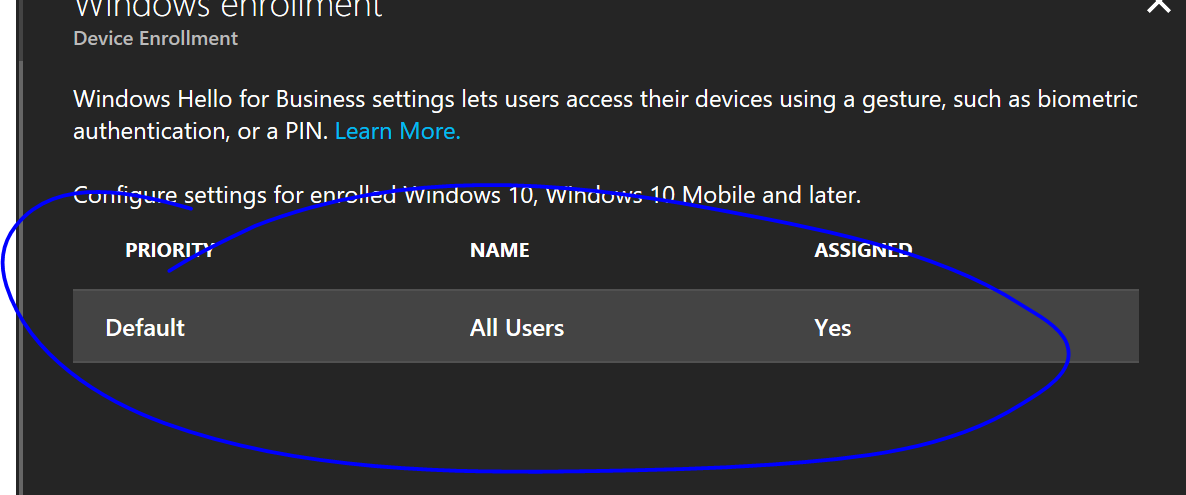1186x495 pixels.
Task: Click the Yes assigned value
Action: coord(832,327)
